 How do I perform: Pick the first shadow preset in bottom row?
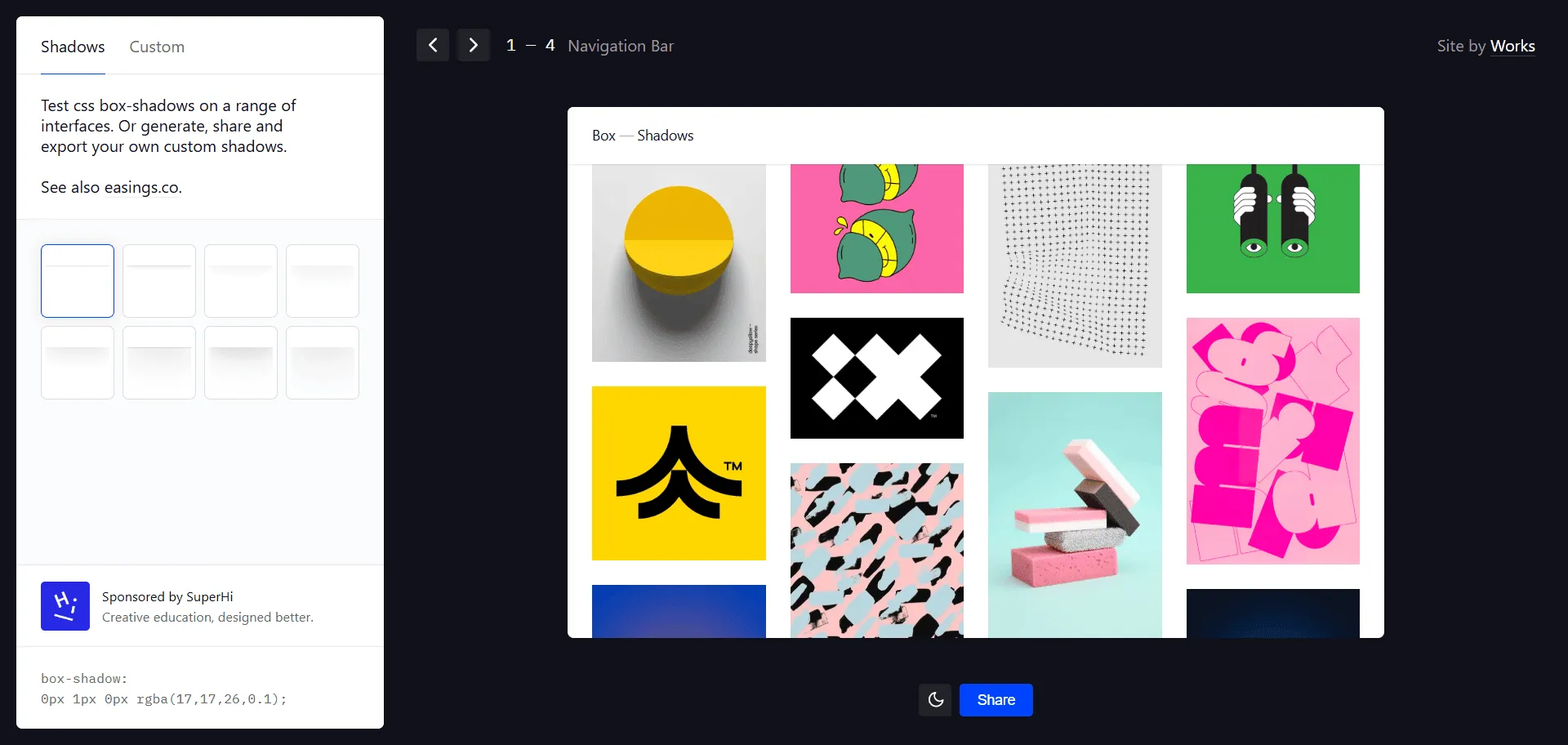coord(78,363)
